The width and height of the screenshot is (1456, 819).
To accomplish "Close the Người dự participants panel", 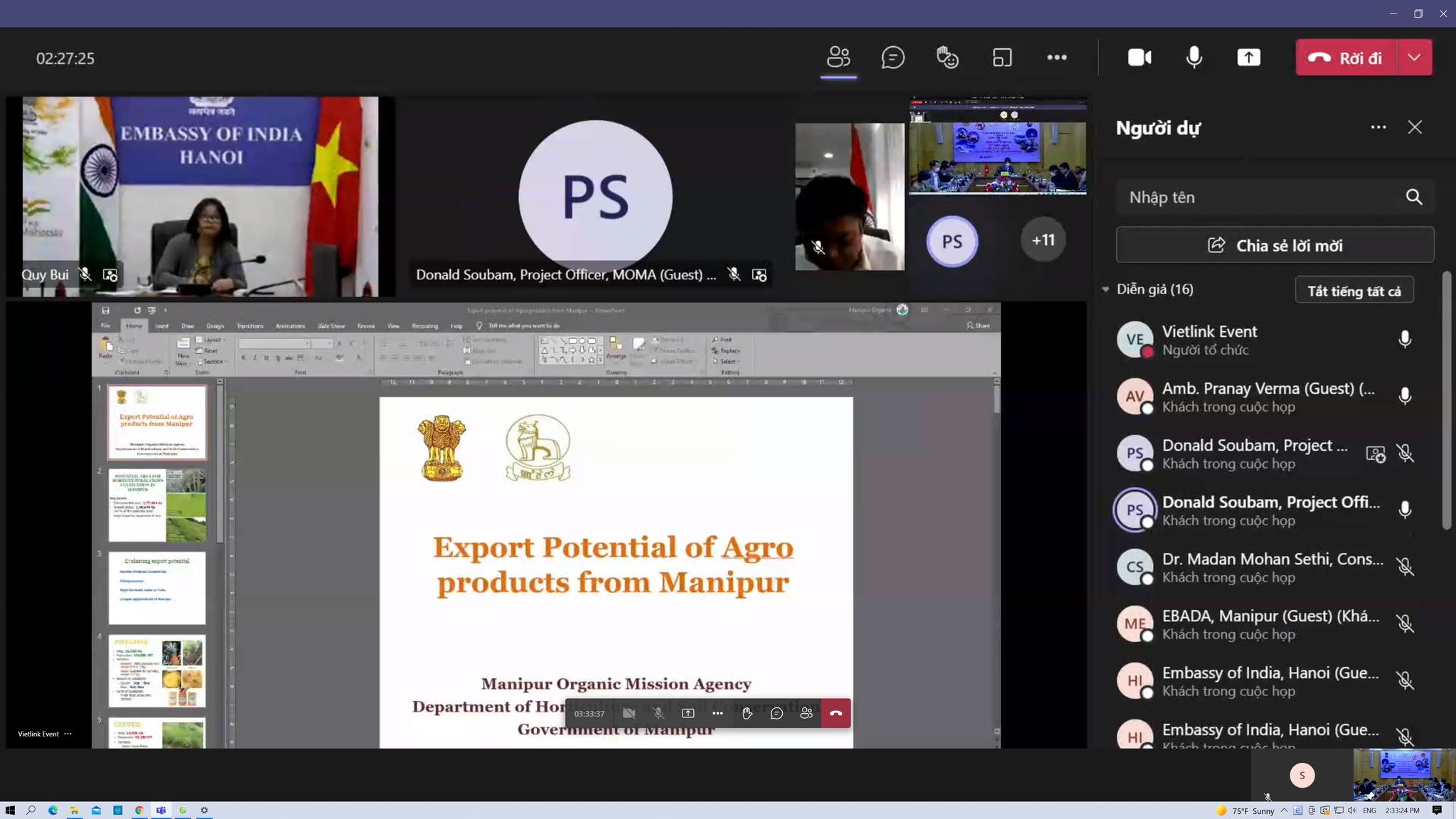I will pyautogui.click(x=1415, y=127).
